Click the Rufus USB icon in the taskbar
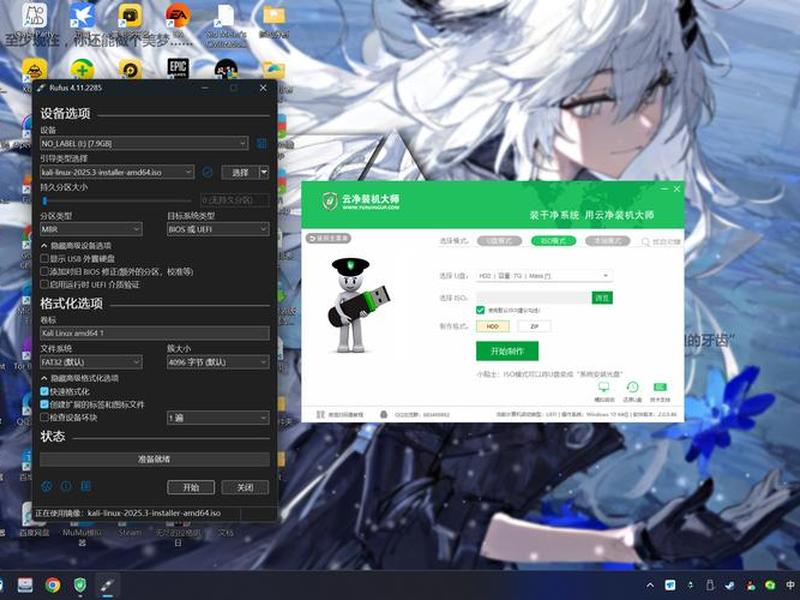 click(107, 585)
